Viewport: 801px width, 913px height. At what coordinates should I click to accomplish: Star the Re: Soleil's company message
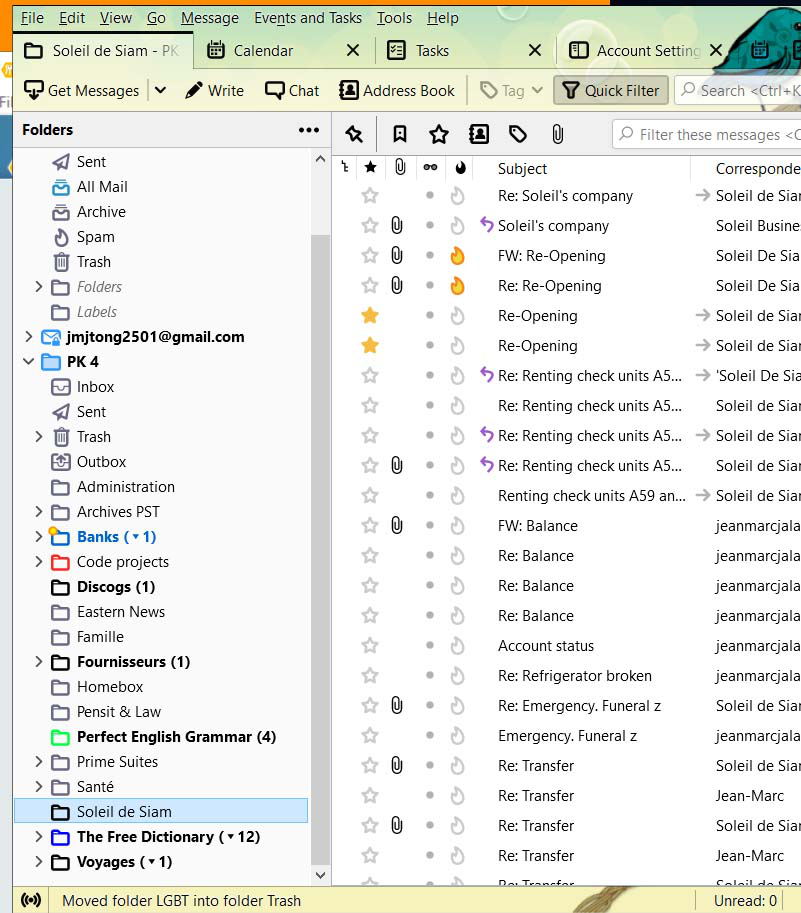click(x=370, y=196)
